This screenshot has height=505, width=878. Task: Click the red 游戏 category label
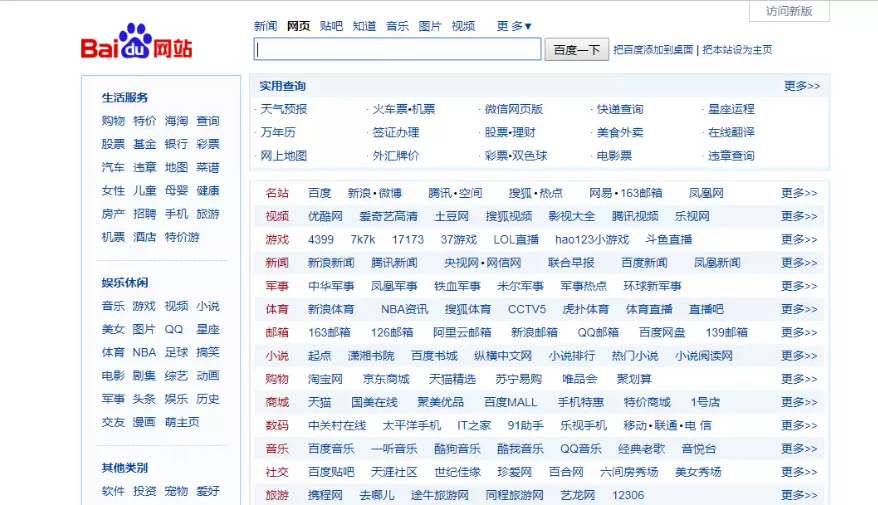point(277,240)
